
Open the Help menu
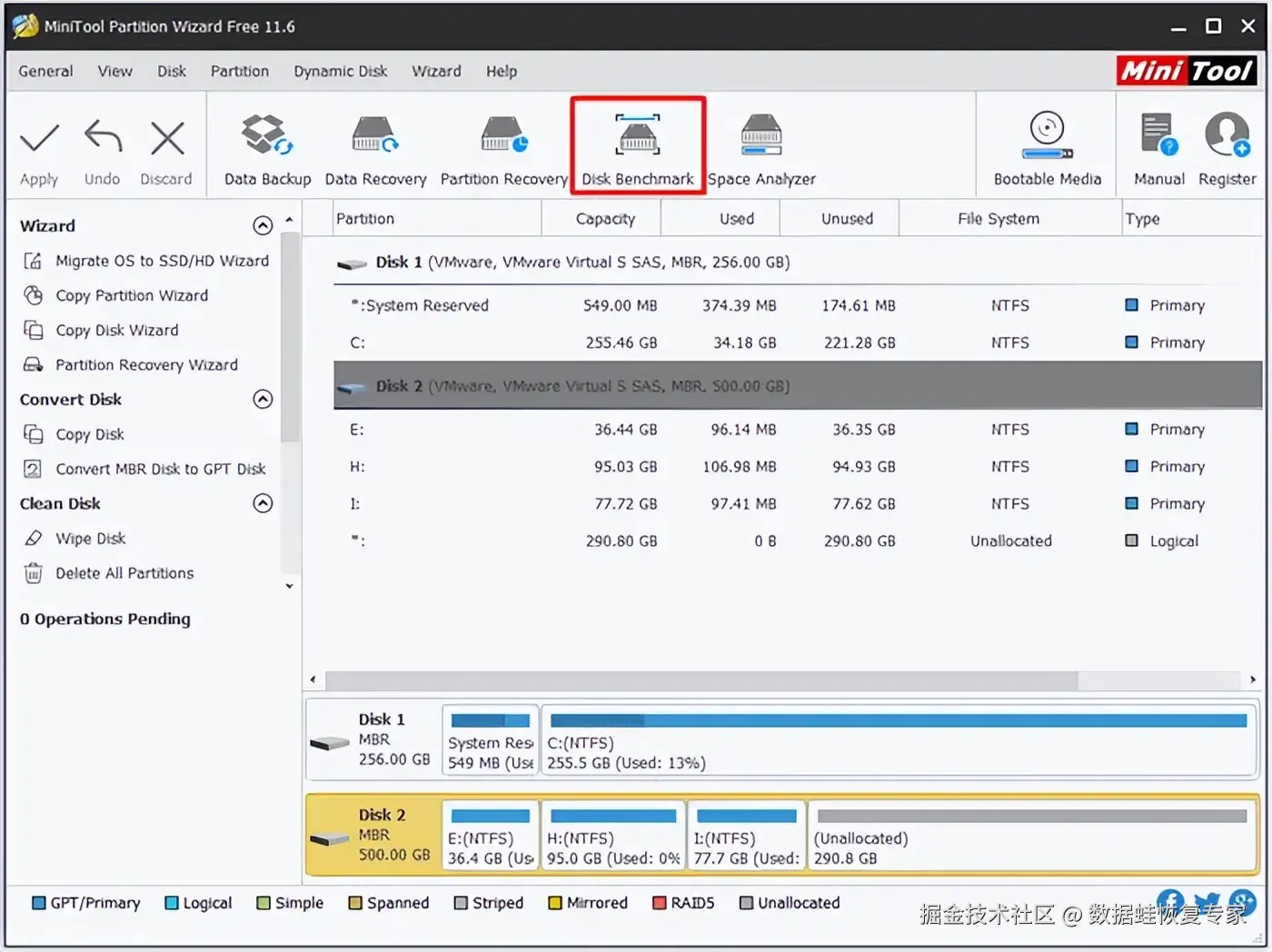click(x=502, y=71)
